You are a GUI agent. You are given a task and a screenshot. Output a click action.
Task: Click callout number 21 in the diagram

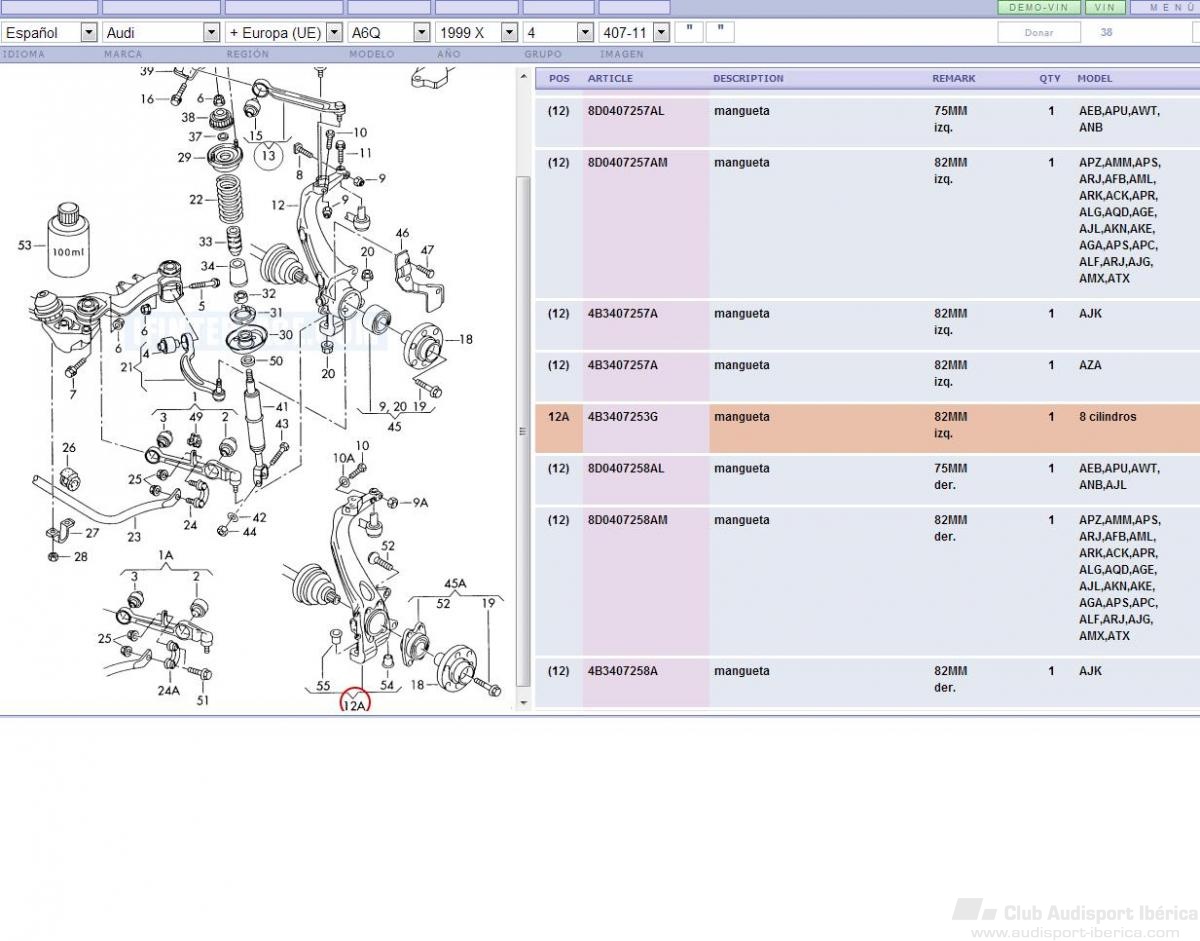pyautogui.click(x=126, y=368)
